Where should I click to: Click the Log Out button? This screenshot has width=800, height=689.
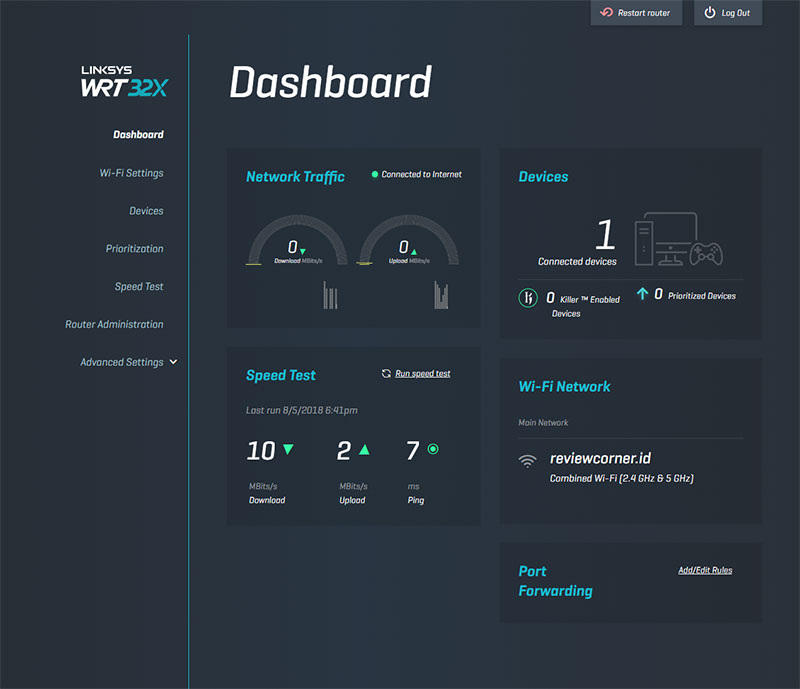click(x=728, y=13)
